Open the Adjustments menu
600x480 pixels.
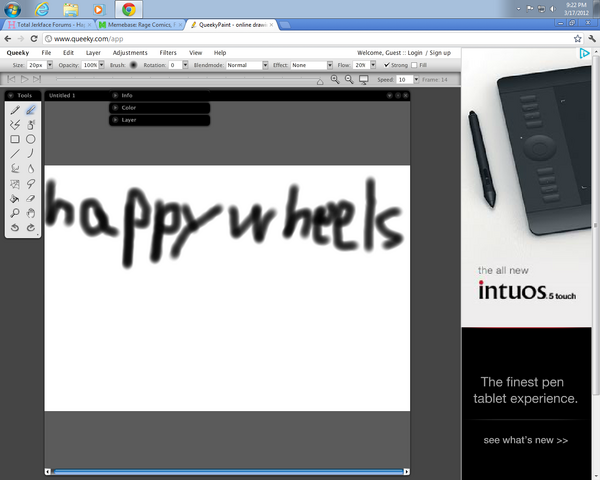pos(130,53)
